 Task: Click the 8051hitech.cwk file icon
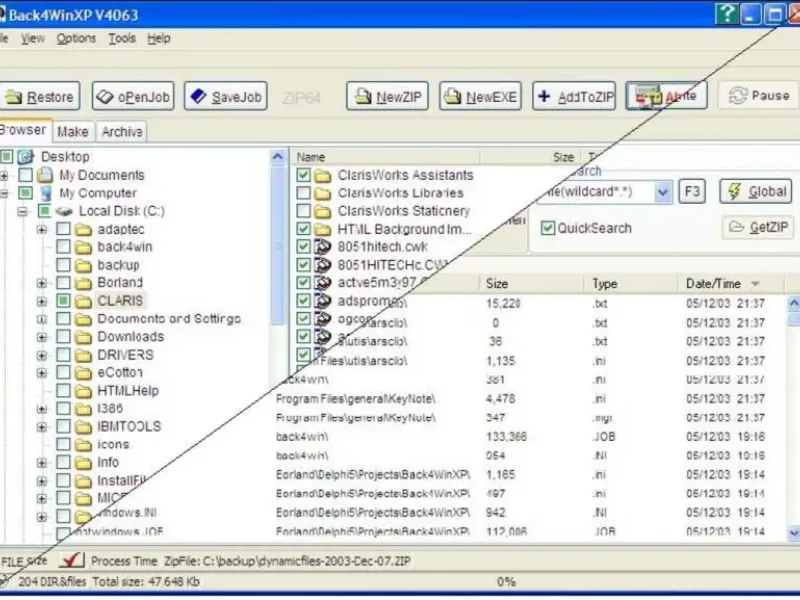[x=322, y=247]
